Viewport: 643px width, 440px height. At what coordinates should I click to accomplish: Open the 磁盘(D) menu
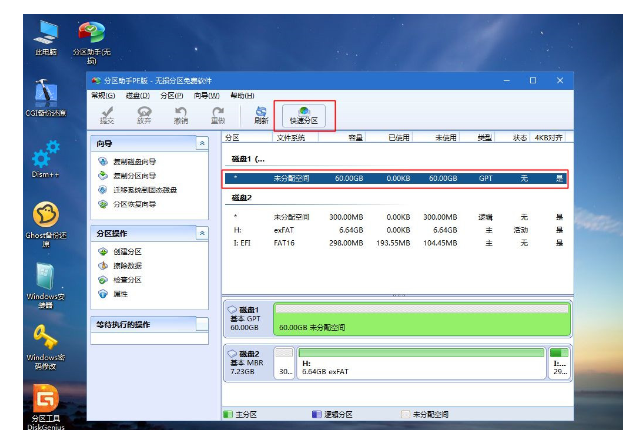(137, 96)
